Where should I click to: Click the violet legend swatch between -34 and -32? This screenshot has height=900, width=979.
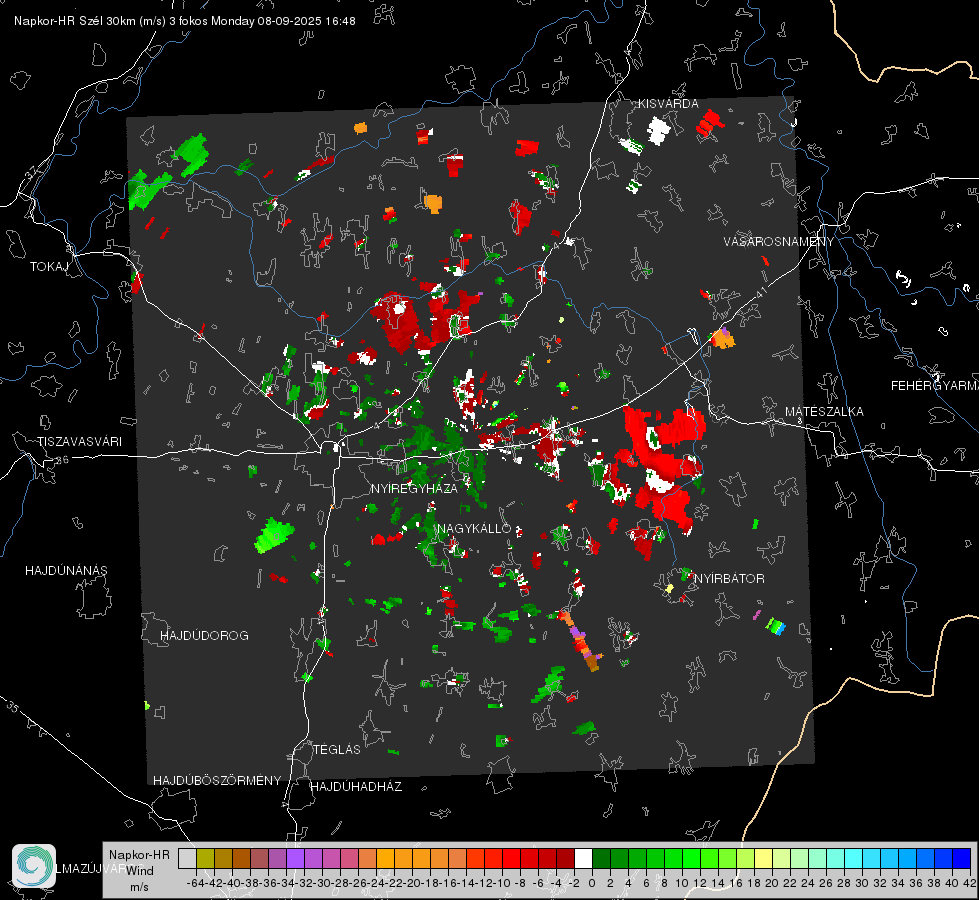295,859
